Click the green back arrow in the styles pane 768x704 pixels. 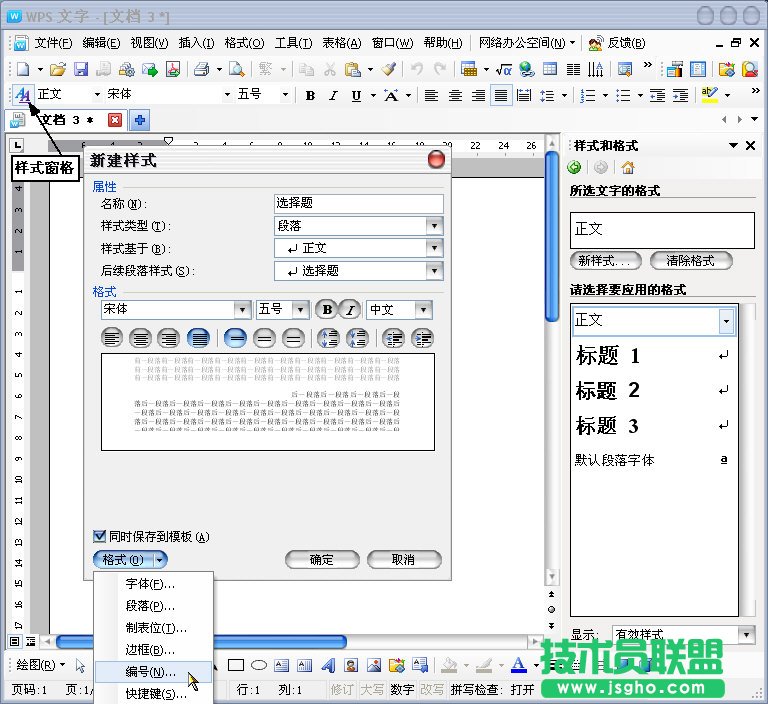point(574,168)
